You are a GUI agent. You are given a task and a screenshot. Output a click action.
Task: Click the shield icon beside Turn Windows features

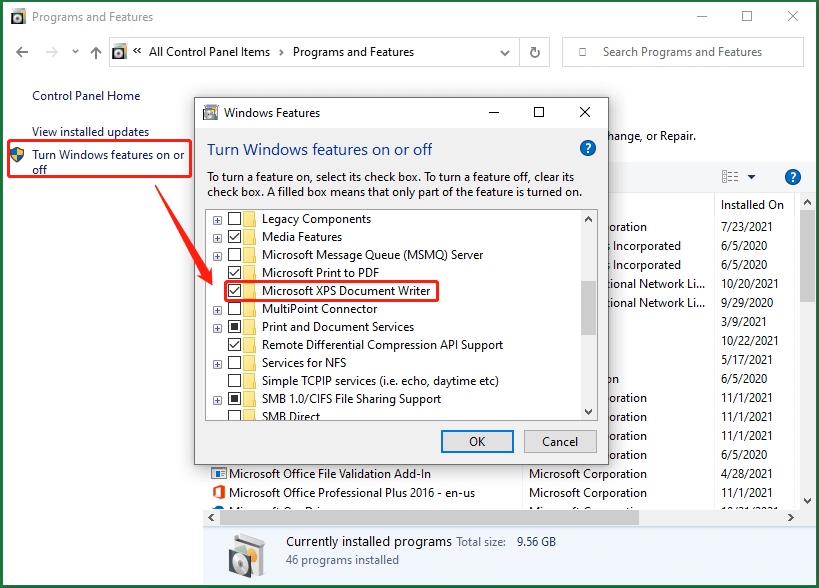coord(18,155)
